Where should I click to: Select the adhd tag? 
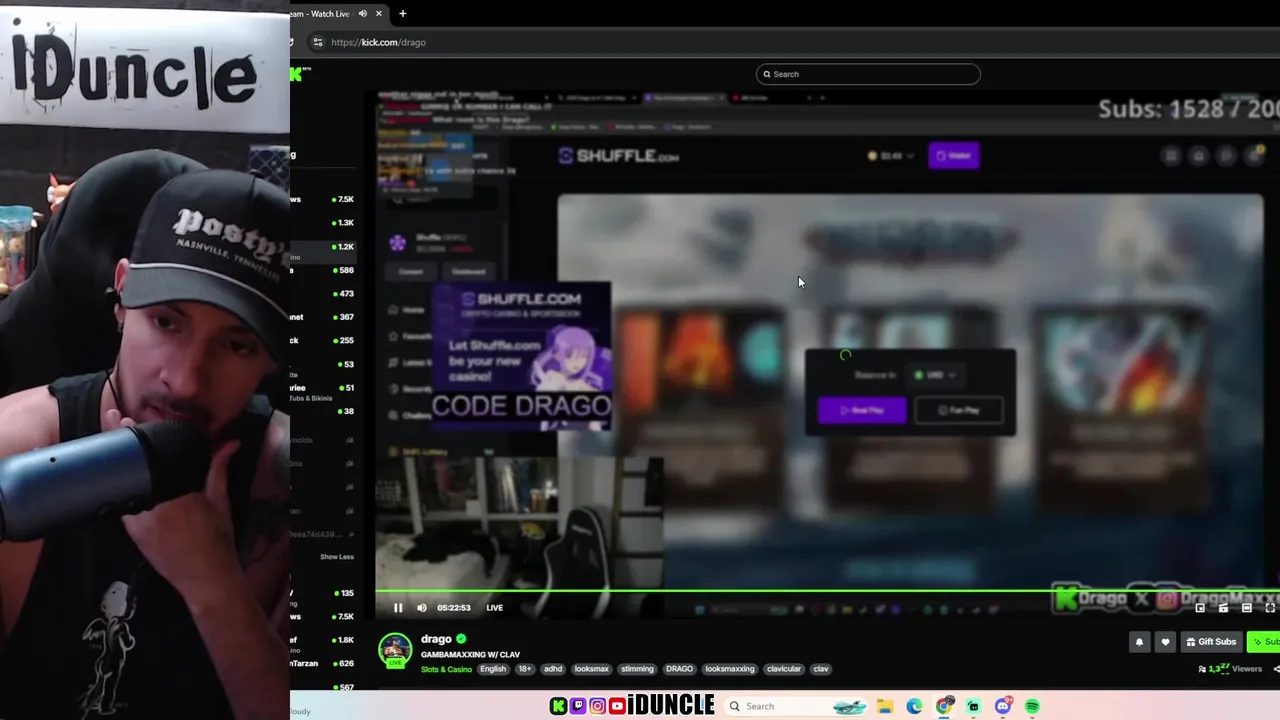[x=553, y=669]
